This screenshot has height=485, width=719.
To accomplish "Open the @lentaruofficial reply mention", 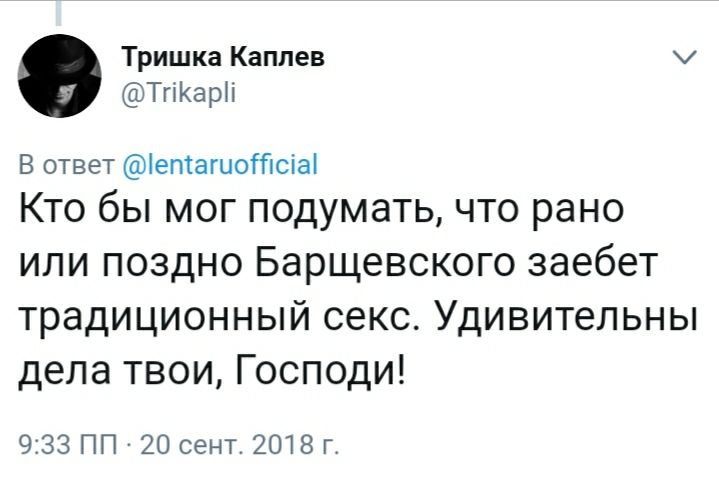I will point(218,164).
